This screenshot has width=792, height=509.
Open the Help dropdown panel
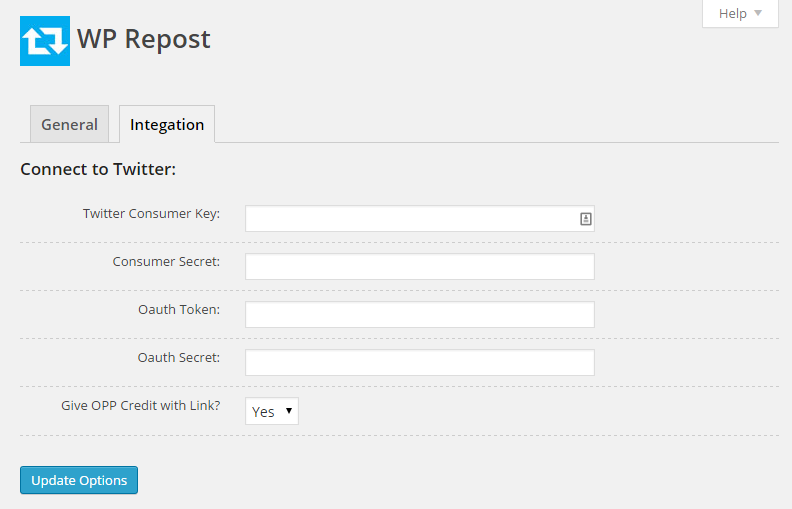point(740,14)
